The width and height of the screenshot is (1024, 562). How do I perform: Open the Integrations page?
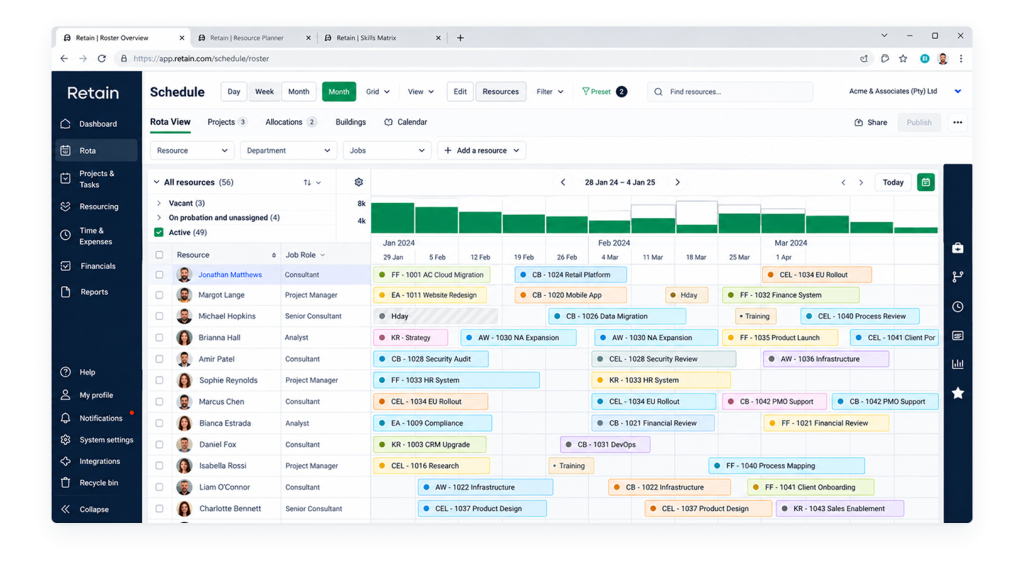point(97,461)
